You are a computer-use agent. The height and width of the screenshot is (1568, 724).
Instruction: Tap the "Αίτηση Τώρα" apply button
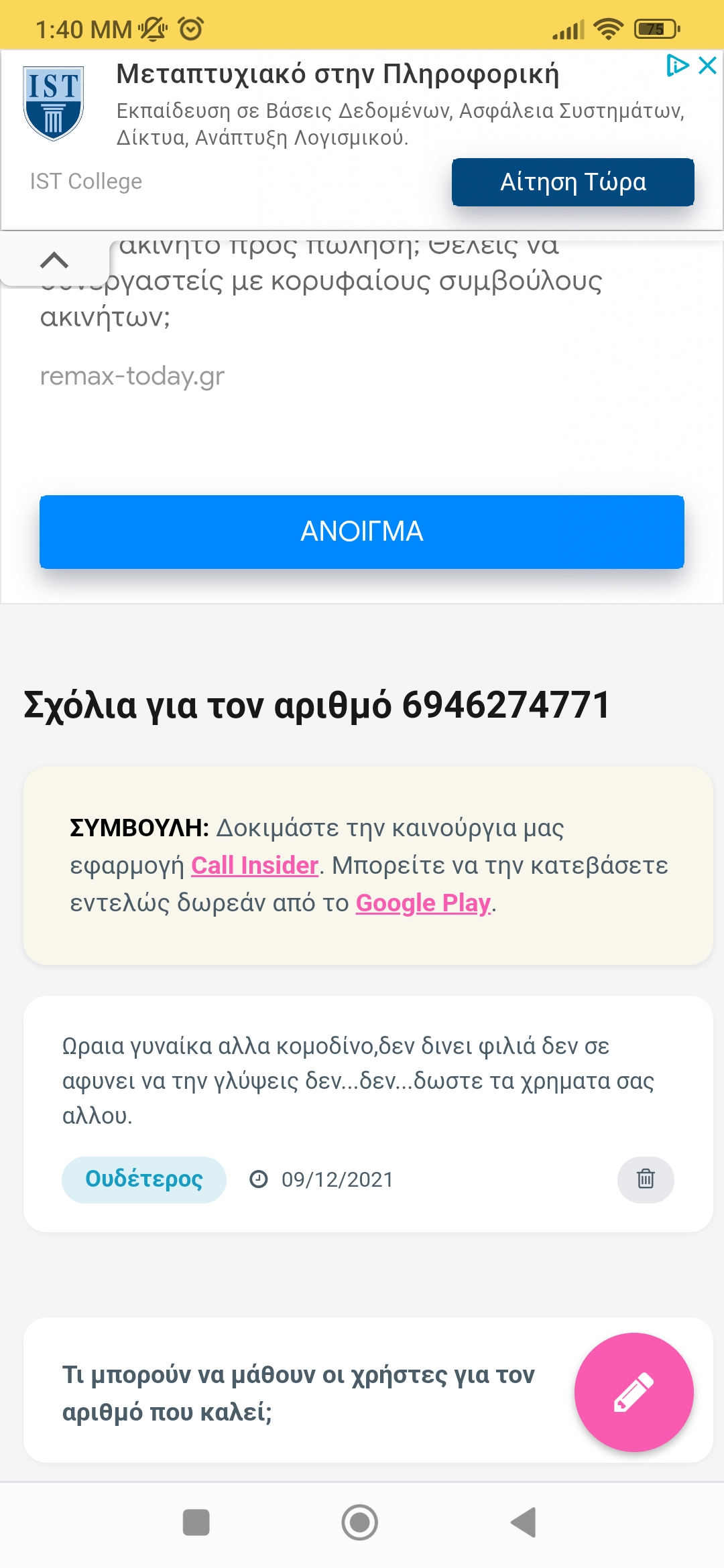tap(572, 182)
